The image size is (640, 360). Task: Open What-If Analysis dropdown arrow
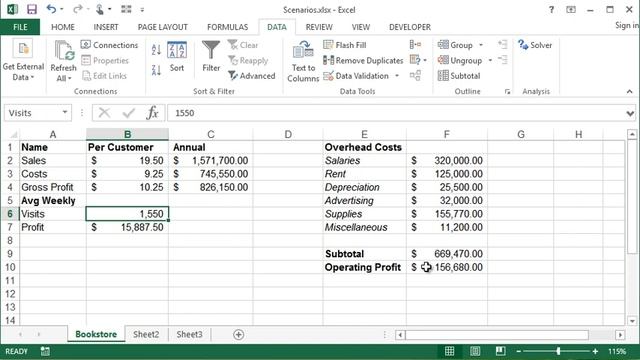pos(425,60)
